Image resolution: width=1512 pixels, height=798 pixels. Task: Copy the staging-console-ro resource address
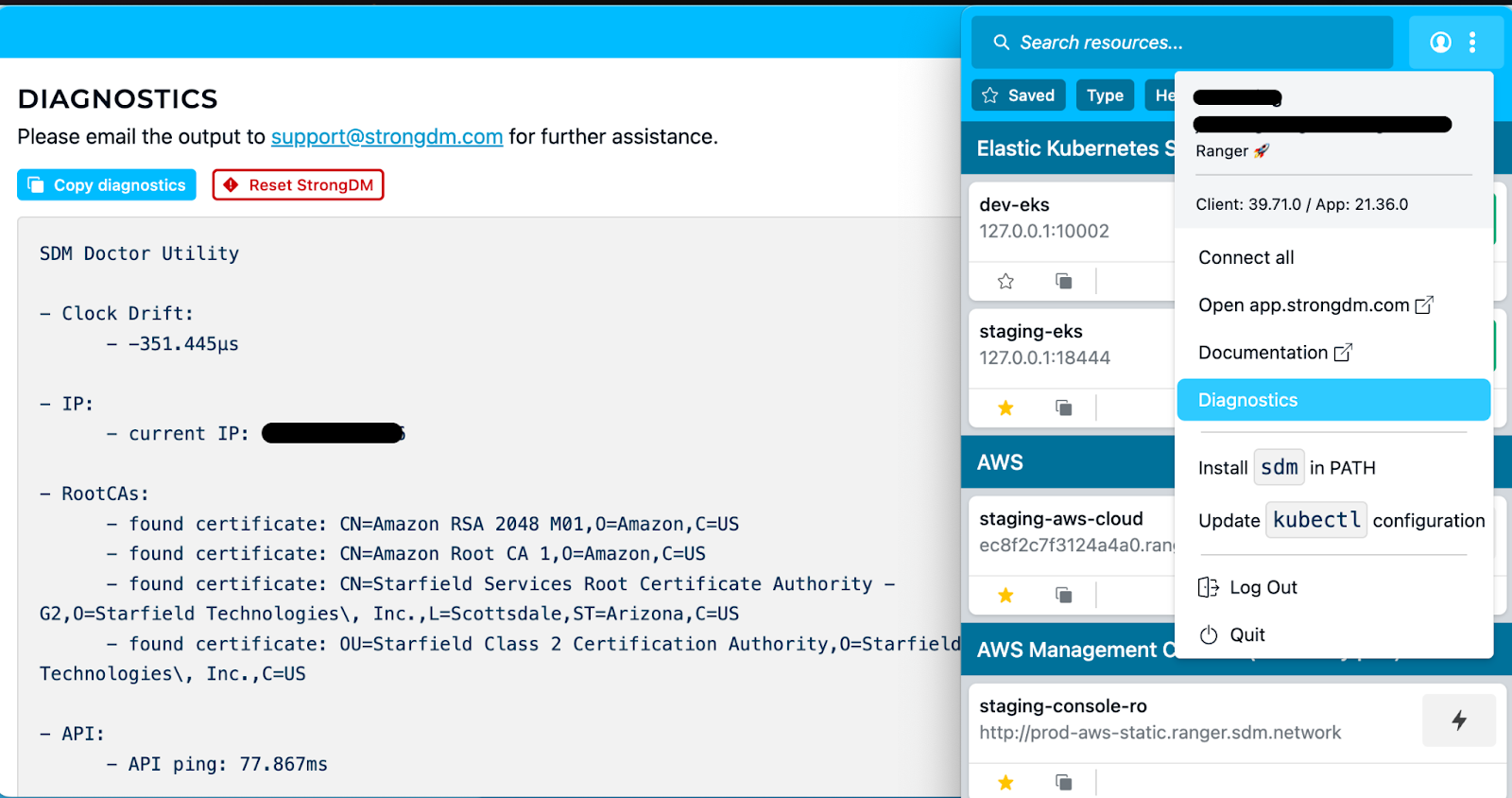(1063, 782)
